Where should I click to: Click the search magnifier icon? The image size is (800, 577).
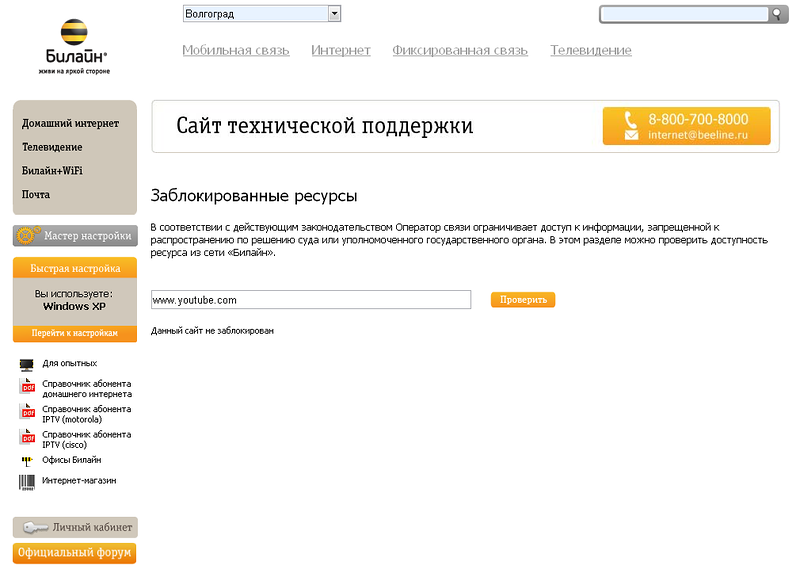pyautogui.click(x=777, y=14)
